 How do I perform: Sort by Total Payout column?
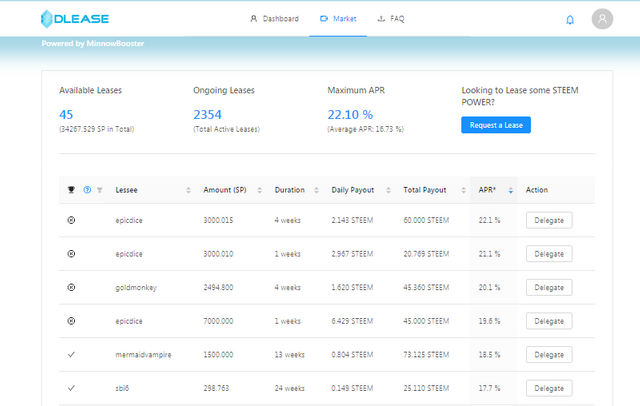tap(463, 190)
